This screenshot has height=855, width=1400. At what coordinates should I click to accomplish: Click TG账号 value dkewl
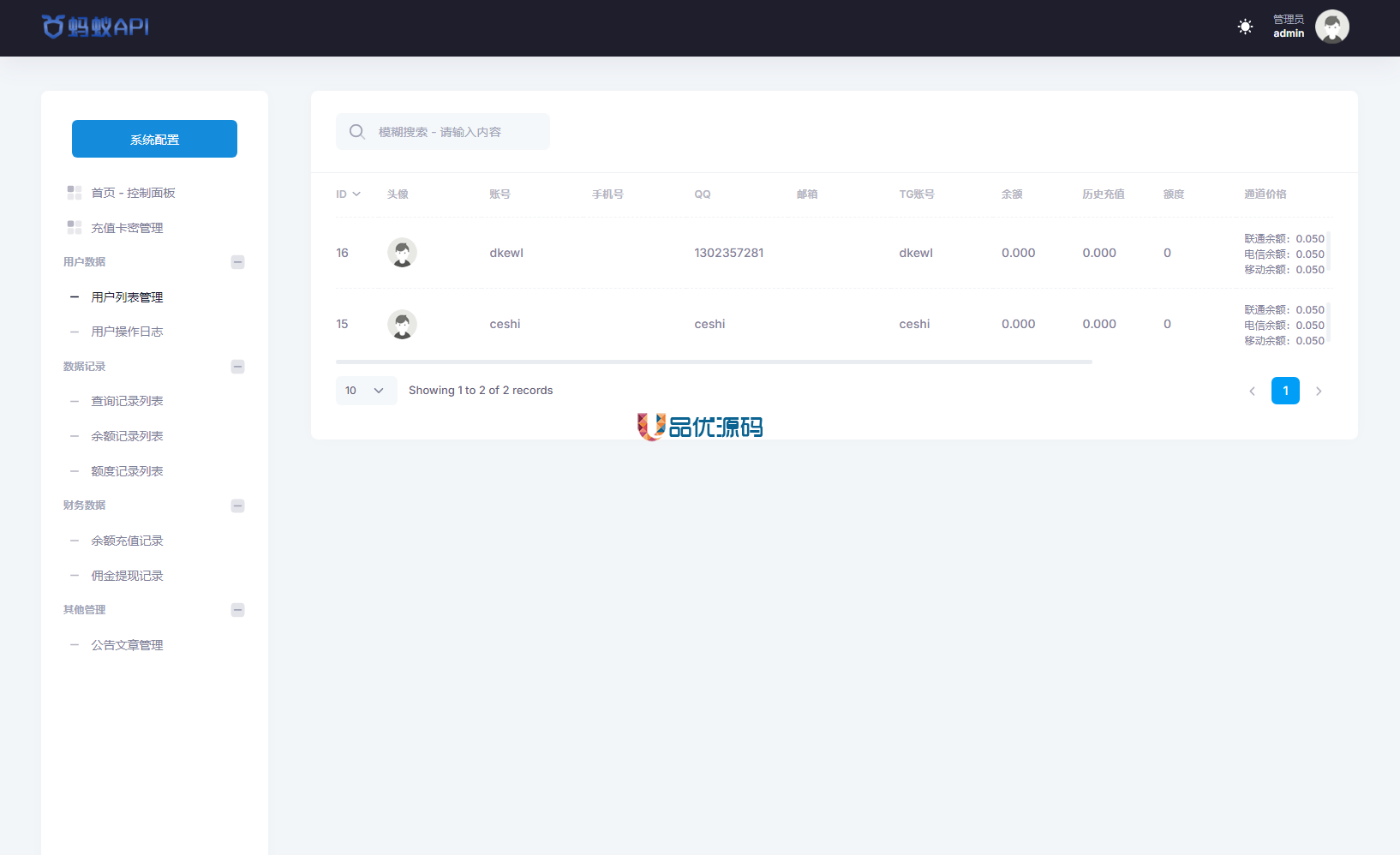pyautogui.click(x=916, y=253)
